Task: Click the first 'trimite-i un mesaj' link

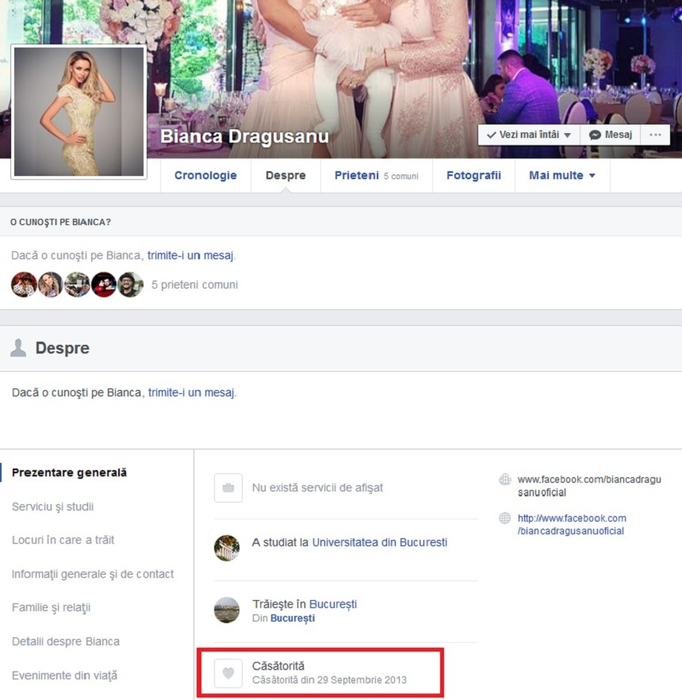Action: pos(190,255)
